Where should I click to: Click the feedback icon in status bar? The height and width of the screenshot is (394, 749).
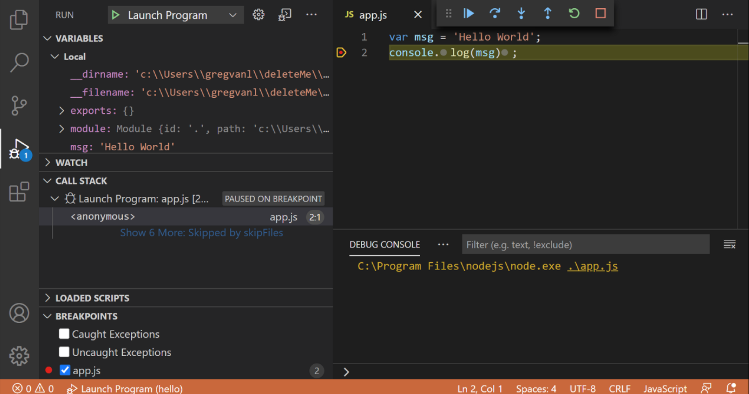[x=706, y=388]
